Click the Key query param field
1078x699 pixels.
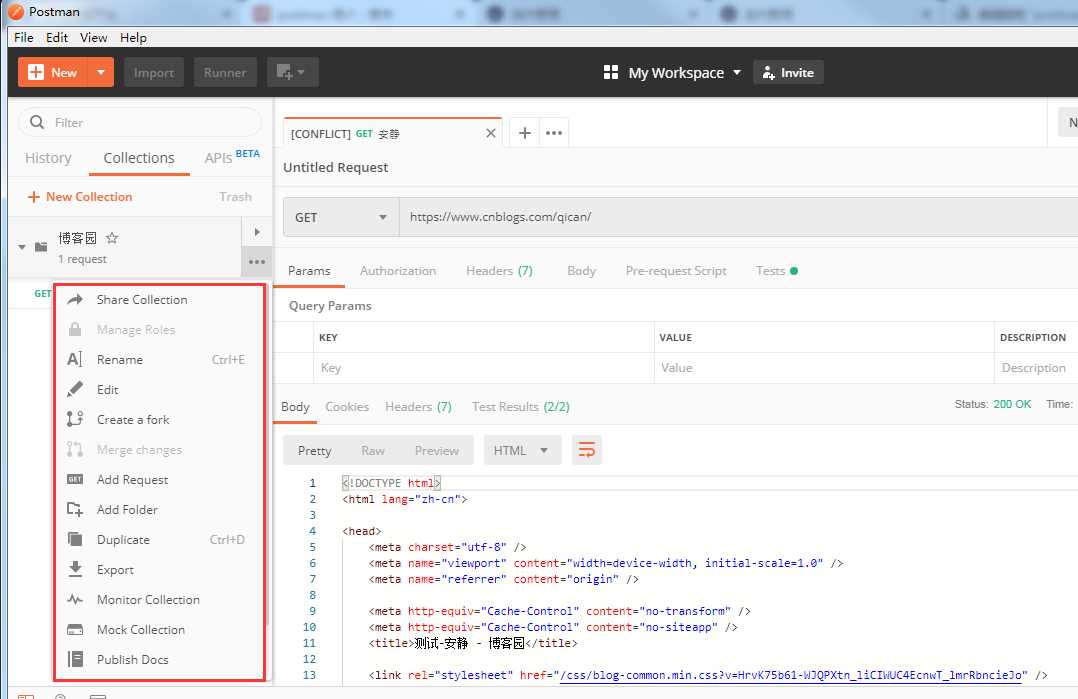[x=484, y=368]
